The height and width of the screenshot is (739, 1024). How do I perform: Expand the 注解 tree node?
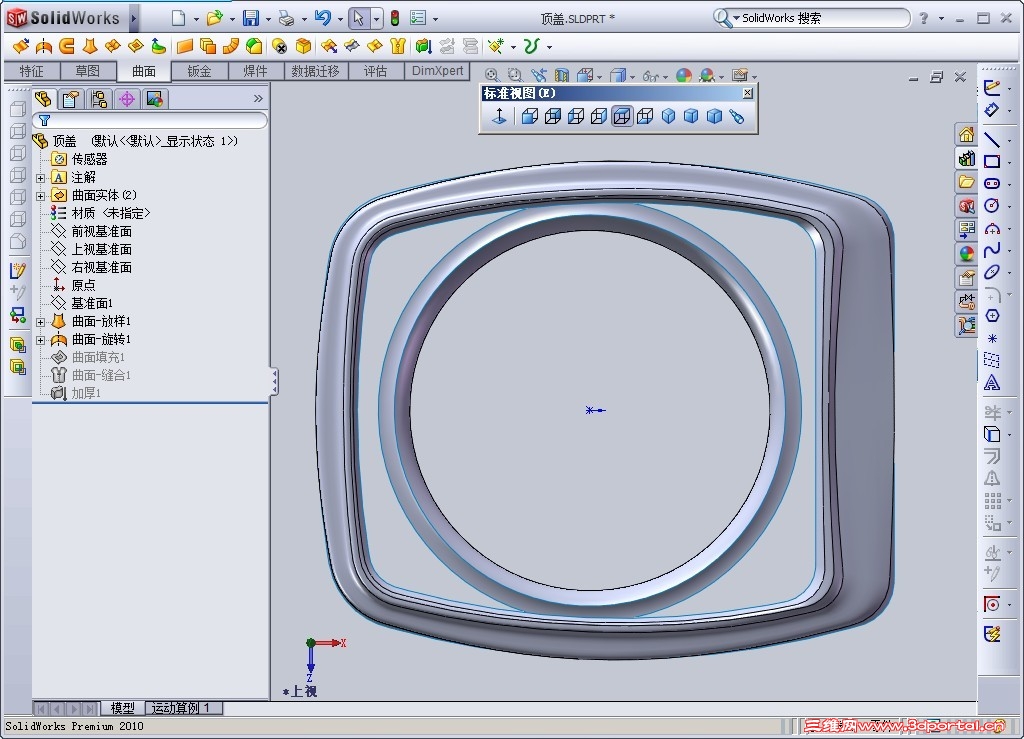(x=40, y=178)
